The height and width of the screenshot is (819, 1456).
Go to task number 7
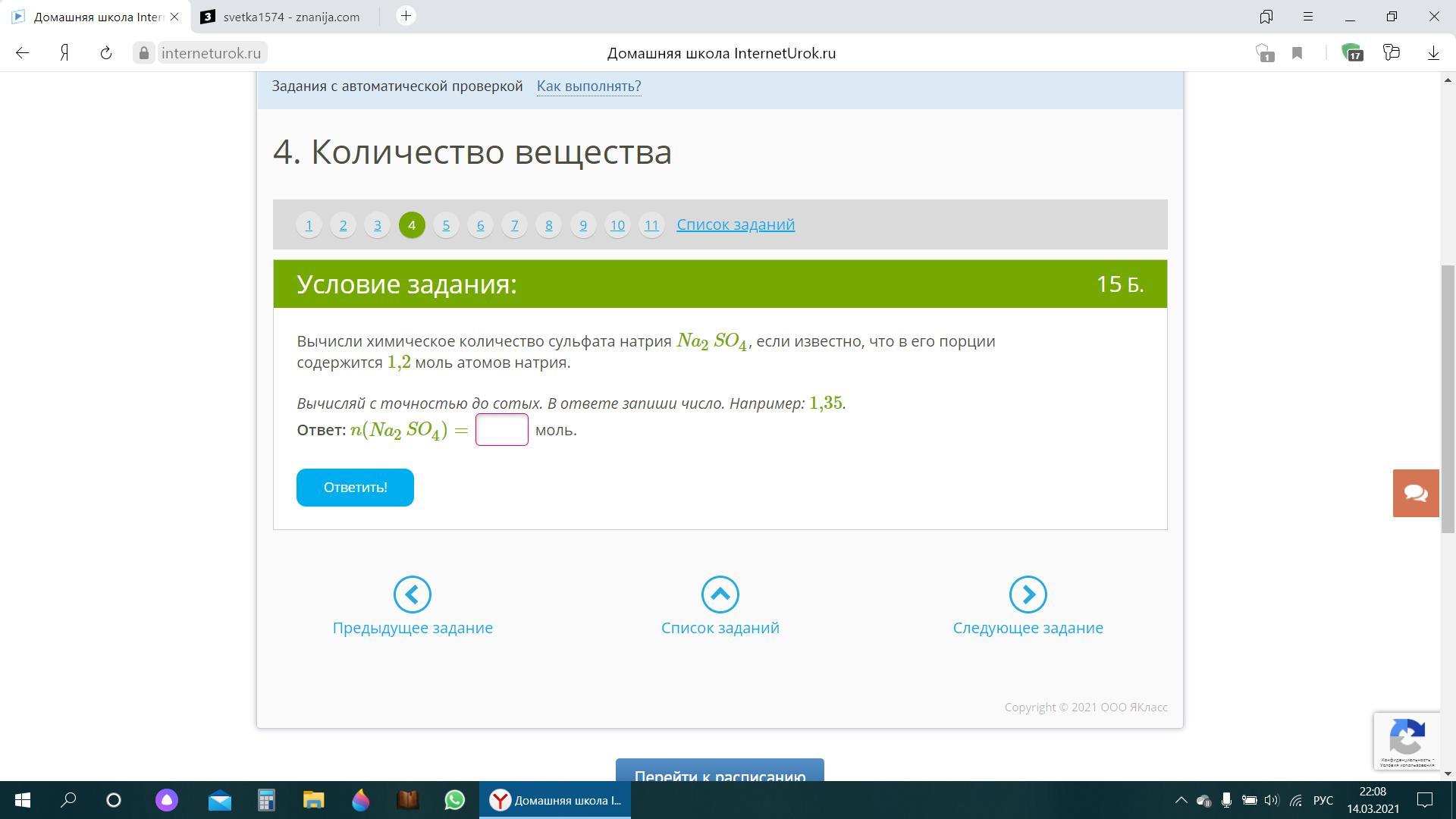[x=514, y=225]
